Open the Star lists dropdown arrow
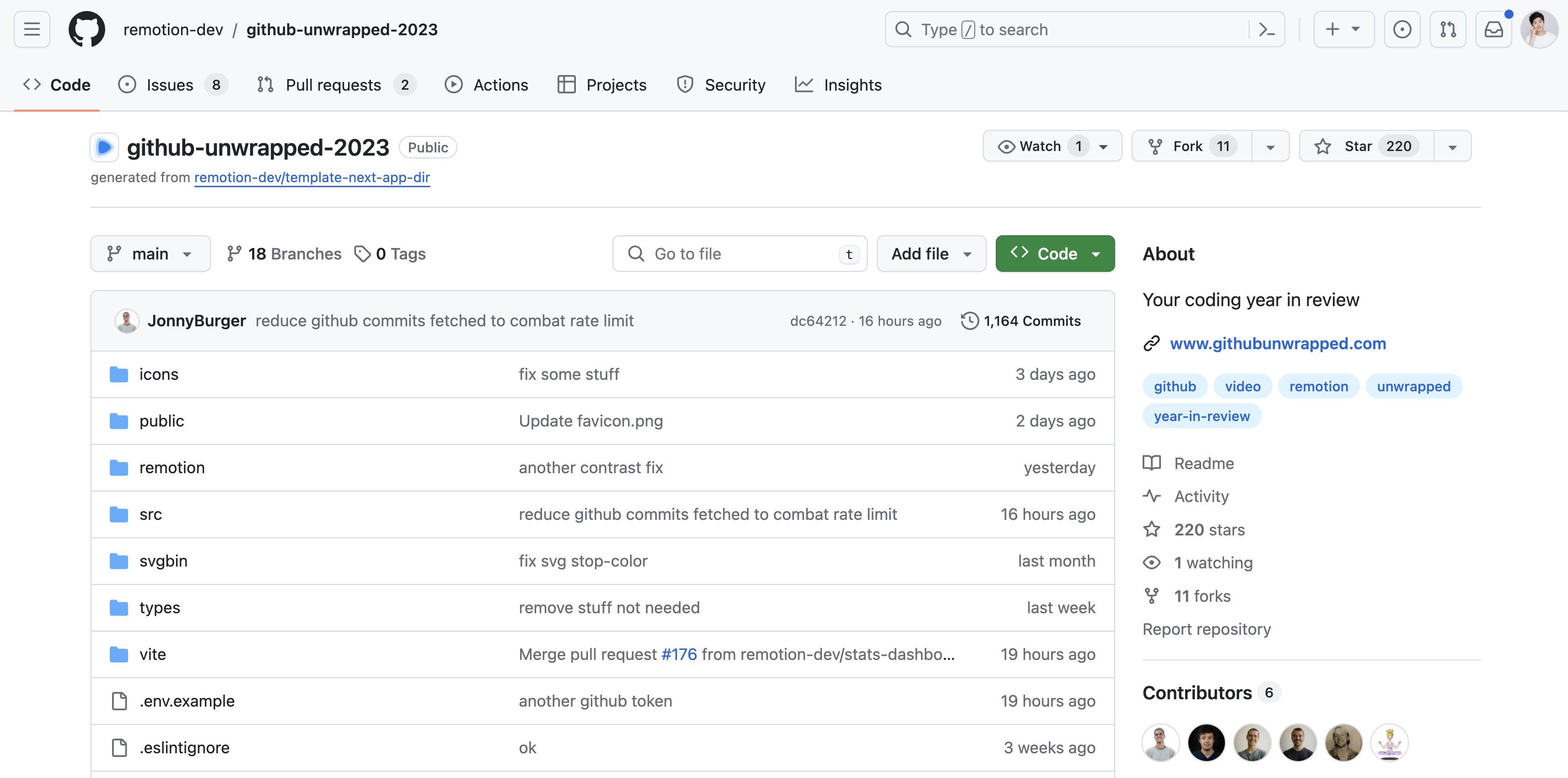The width and height of the screenshot is (1568, 778). [1452, 147]
